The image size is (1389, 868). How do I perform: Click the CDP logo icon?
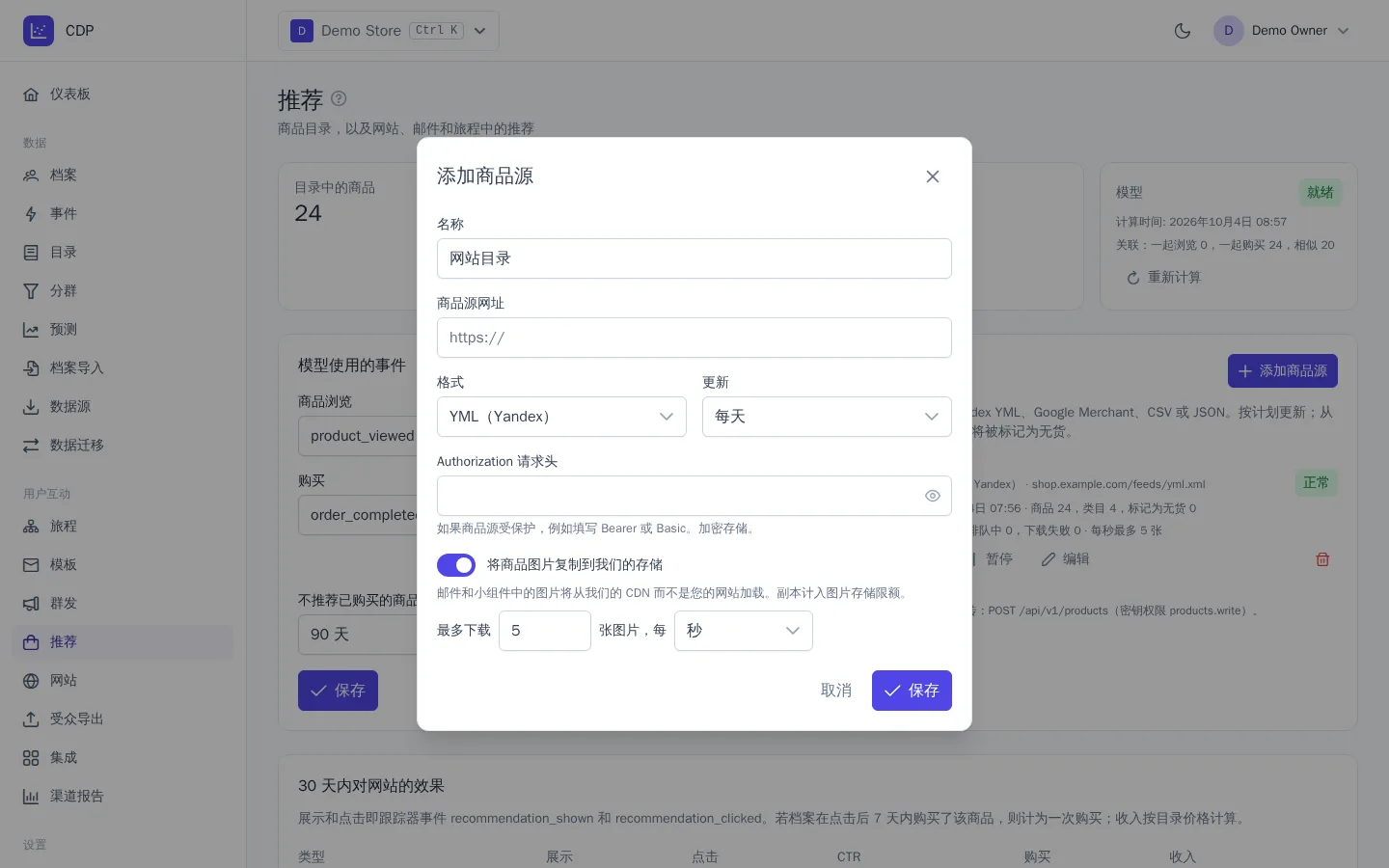coord(39,31)
